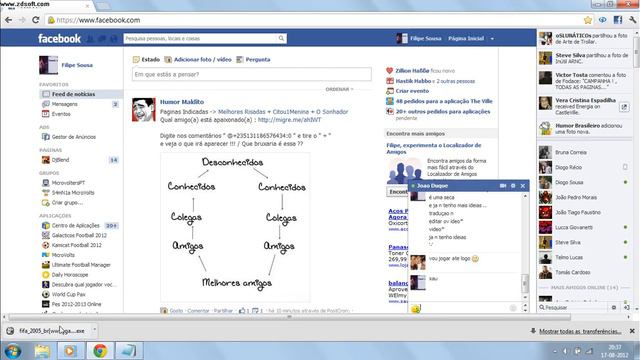Image resolution: width=640 pixels, height=360 pixels.
Task: Click chat friend search field Pesquisar
Action: pos(573,307)
